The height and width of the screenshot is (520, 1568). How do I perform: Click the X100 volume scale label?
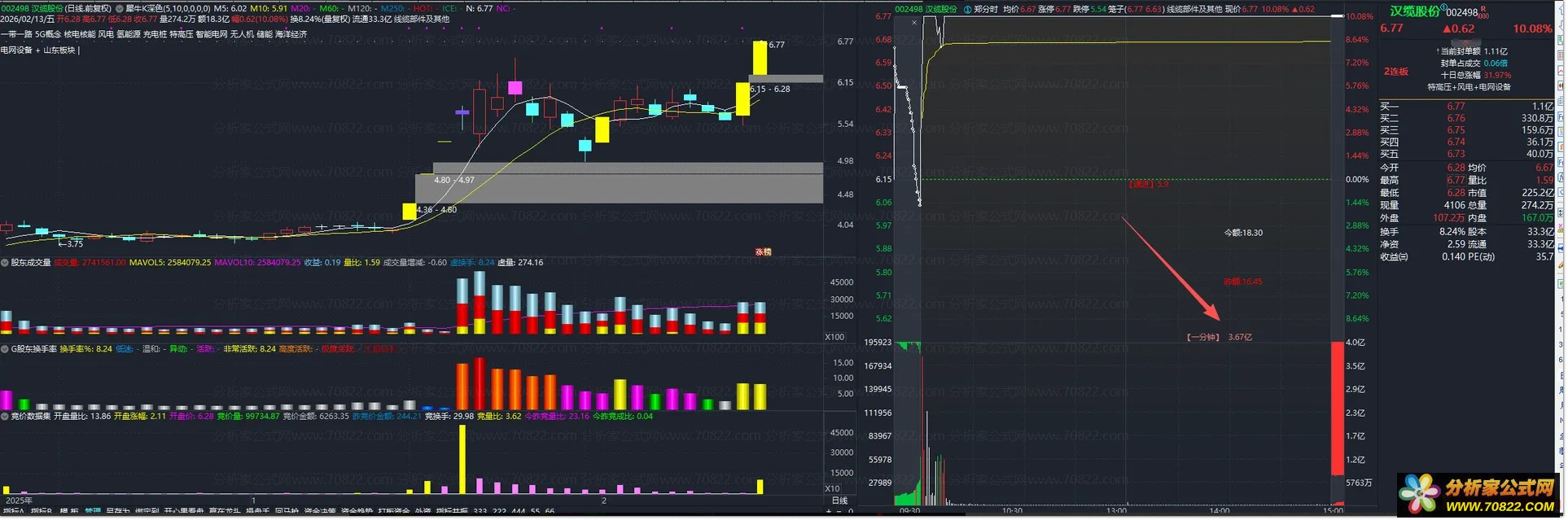[834, 337]
